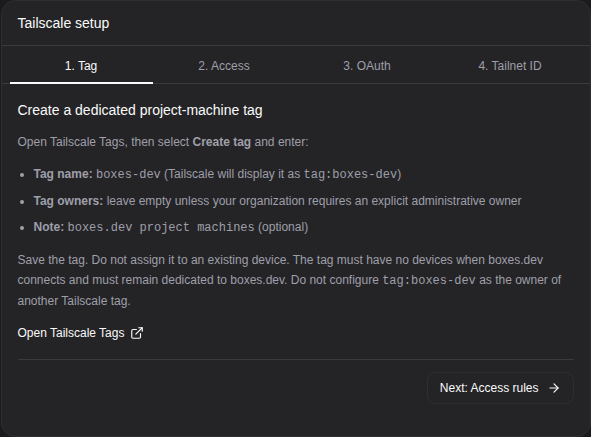Viewport: 591px width, 437px height.
Task: Open the 2. Access tab
Action: tap(224, 66)
